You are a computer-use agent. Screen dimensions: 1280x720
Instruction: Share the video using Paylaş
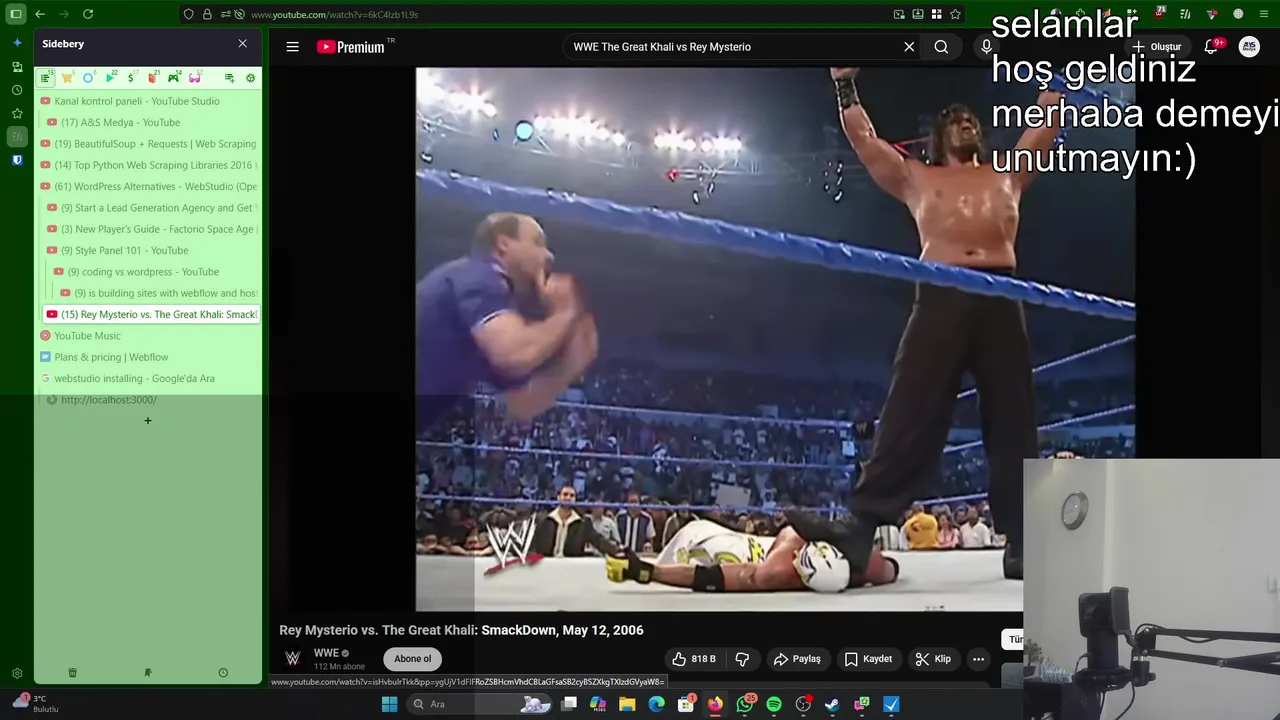tap(797, 659)
